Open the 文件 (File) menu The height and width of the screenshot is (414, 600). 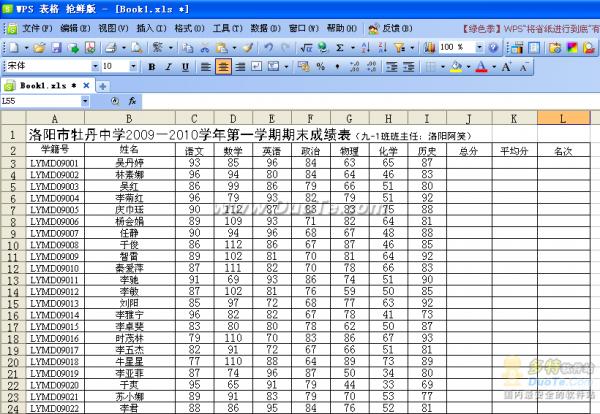click(33, 28)
